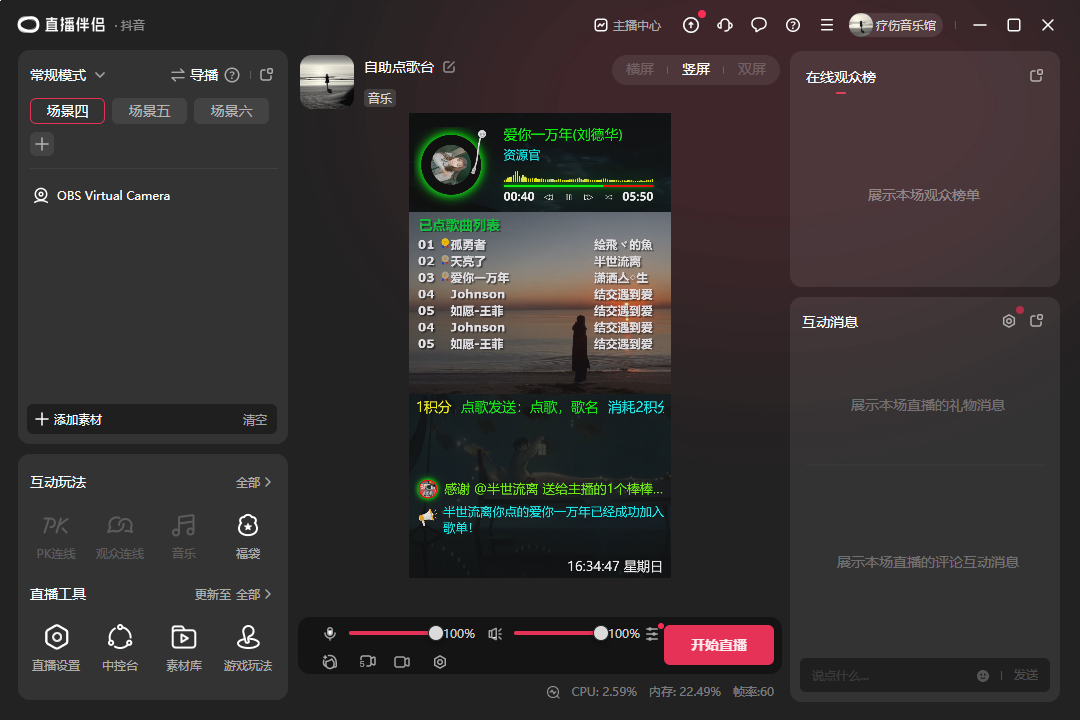The width and height of the screenshot is (1080, 720).
Task: Open 游戏玩法 game play tool
Action: click(x=247, y=647)
